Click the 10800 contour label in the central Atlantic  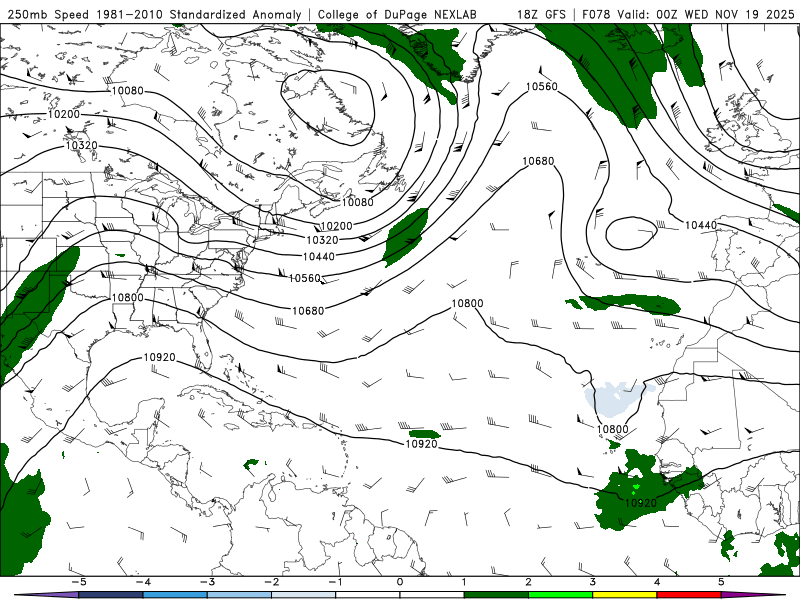coord(467,304)
